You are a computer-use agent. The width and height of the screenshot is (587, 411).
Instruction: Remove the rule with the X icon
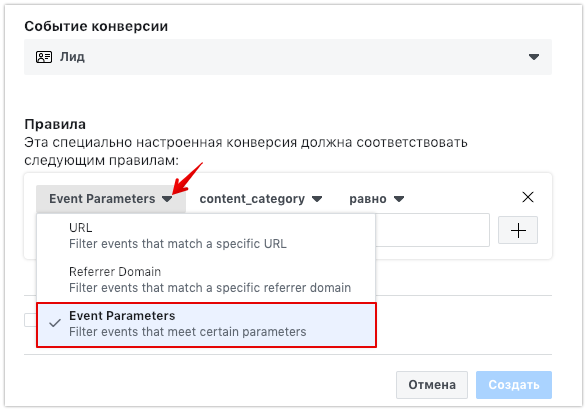coord(527,197)
